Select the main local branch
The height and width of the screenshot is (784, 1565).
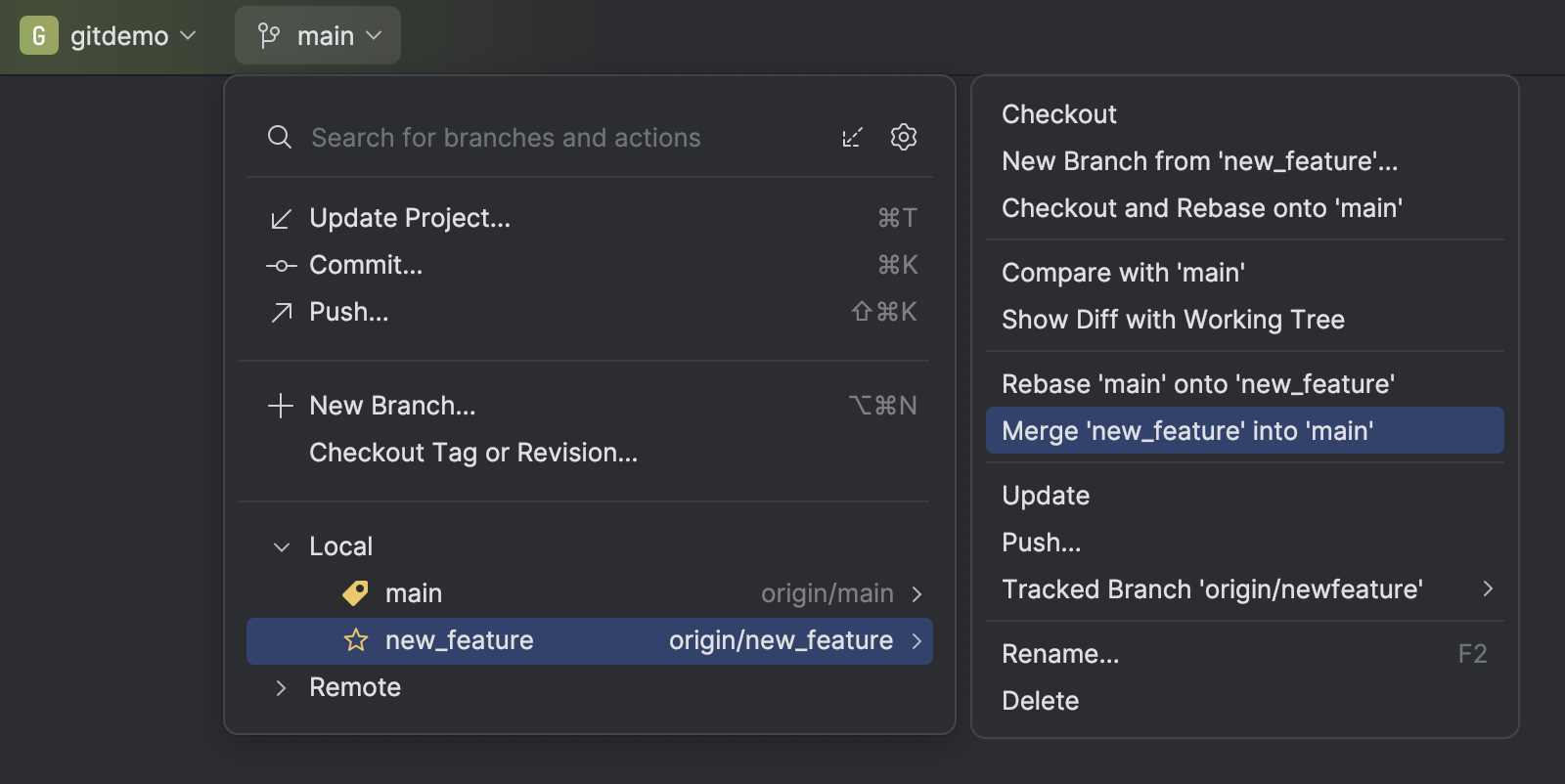click(x=415, y=593)
